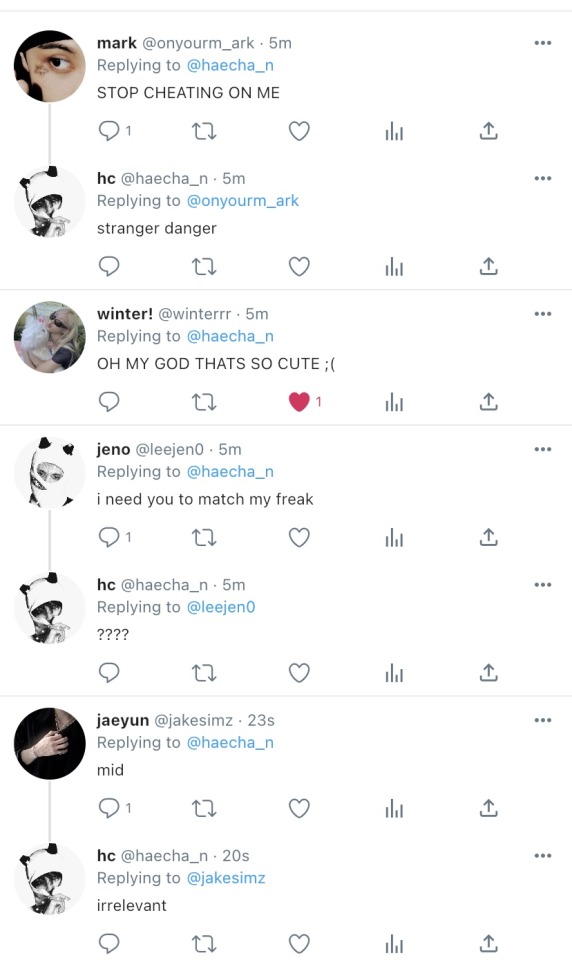The height and width of the screenshot is (960, 572).
Task: Open more options on jaeyun's tweet
Action: pyautogui.click(x=543, y=720)
